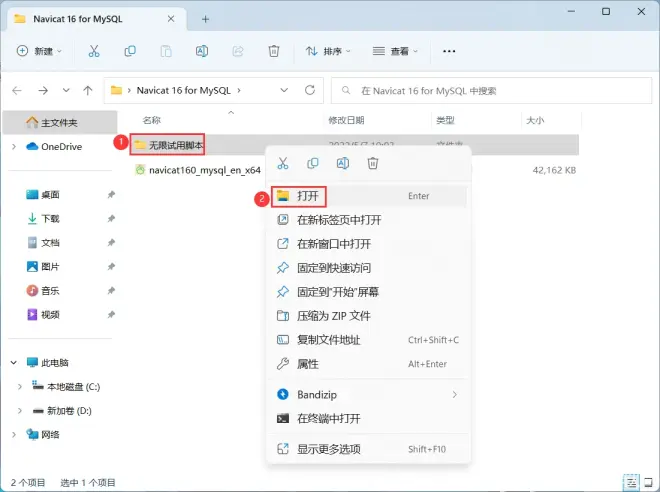
Task: Open recent locations chevron dropdown
Action: (66, 90)
